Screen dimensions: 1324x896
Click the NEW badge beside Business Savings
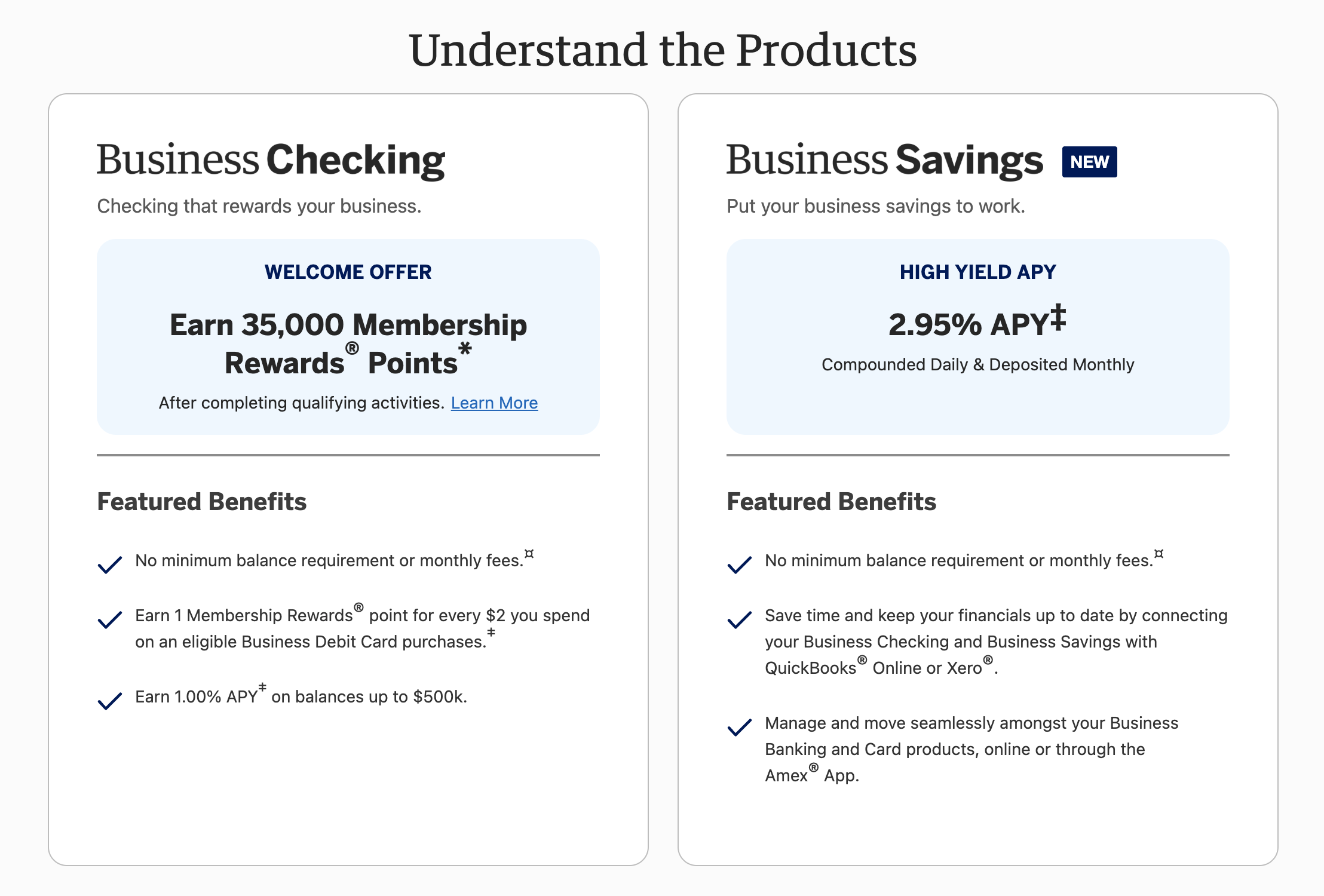tap(1089, 161)
